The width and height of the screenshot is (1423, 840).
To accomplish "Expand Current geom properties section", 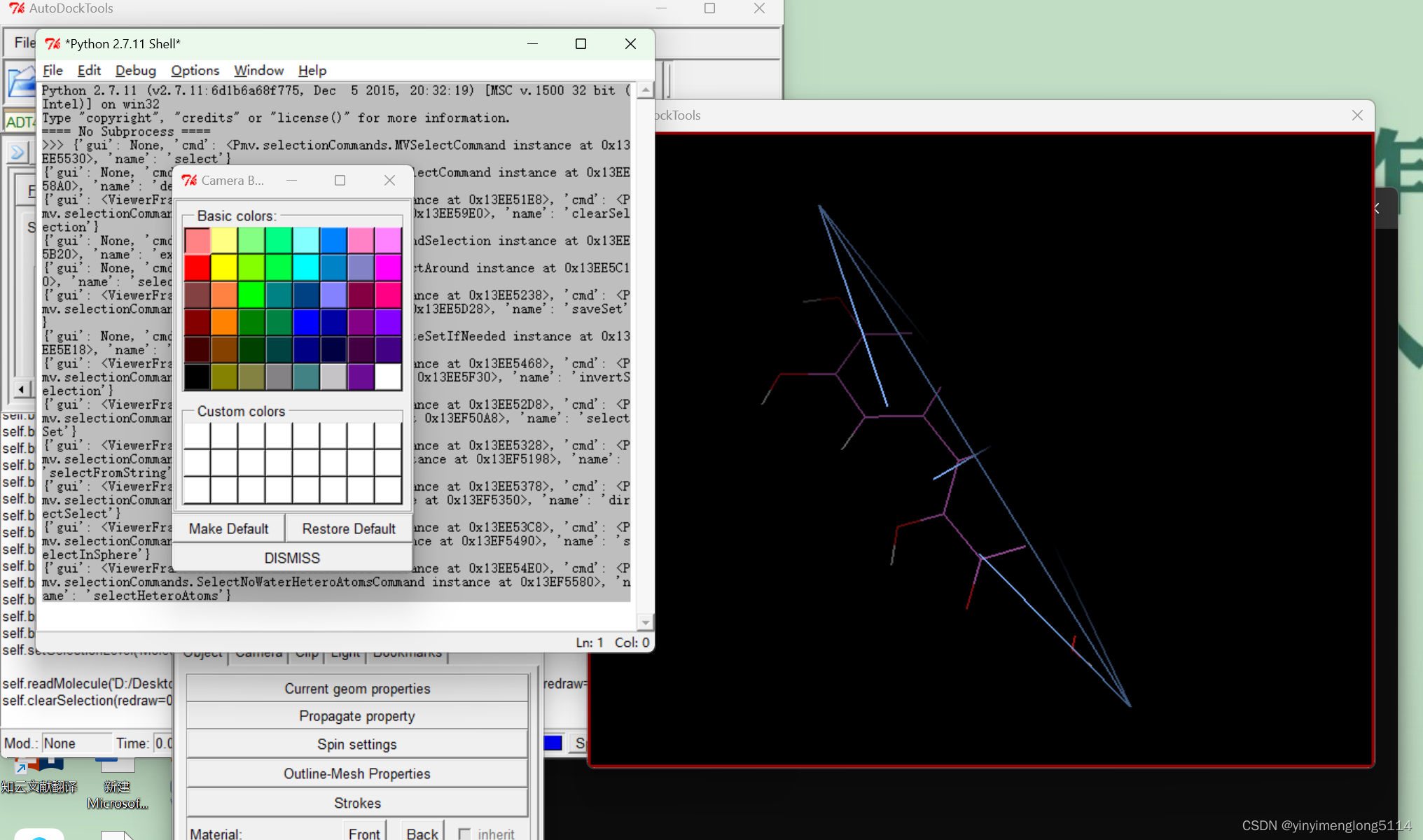I will click(357, 689).
